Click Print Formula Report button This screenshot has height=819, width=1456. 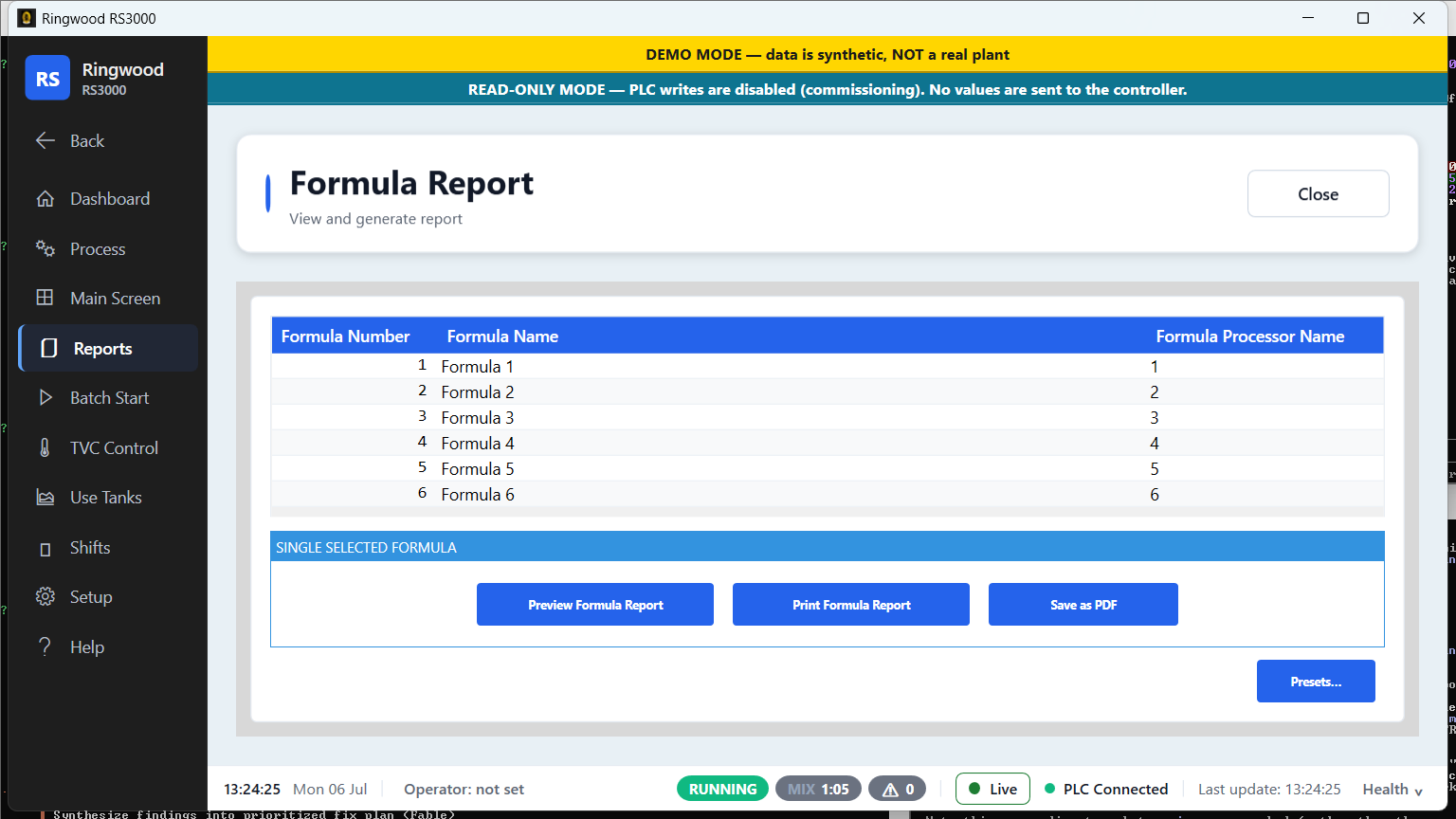click(851, 605)
